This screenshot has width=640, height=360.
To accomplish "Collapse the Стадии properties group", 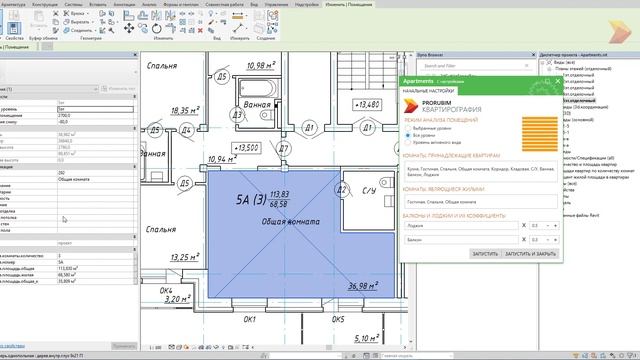I will point(135,237).
